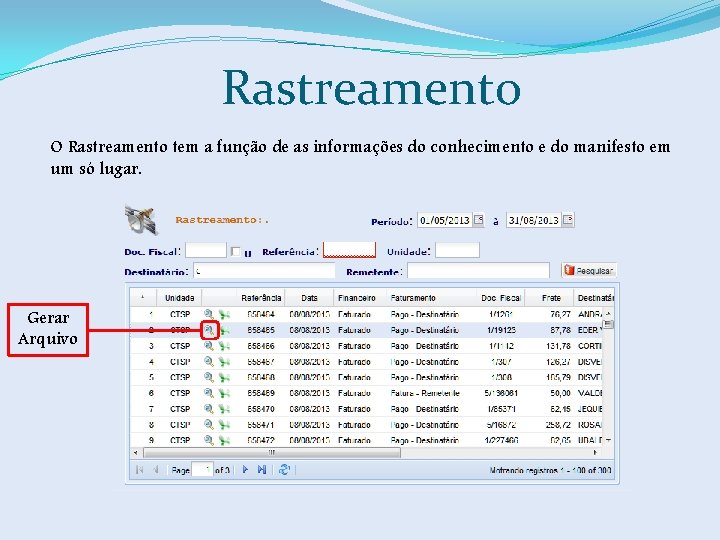The height and width of the screenshot is (540, 720).
Task: Select the freight value '131,78'
Action: (x=558, y=346)
